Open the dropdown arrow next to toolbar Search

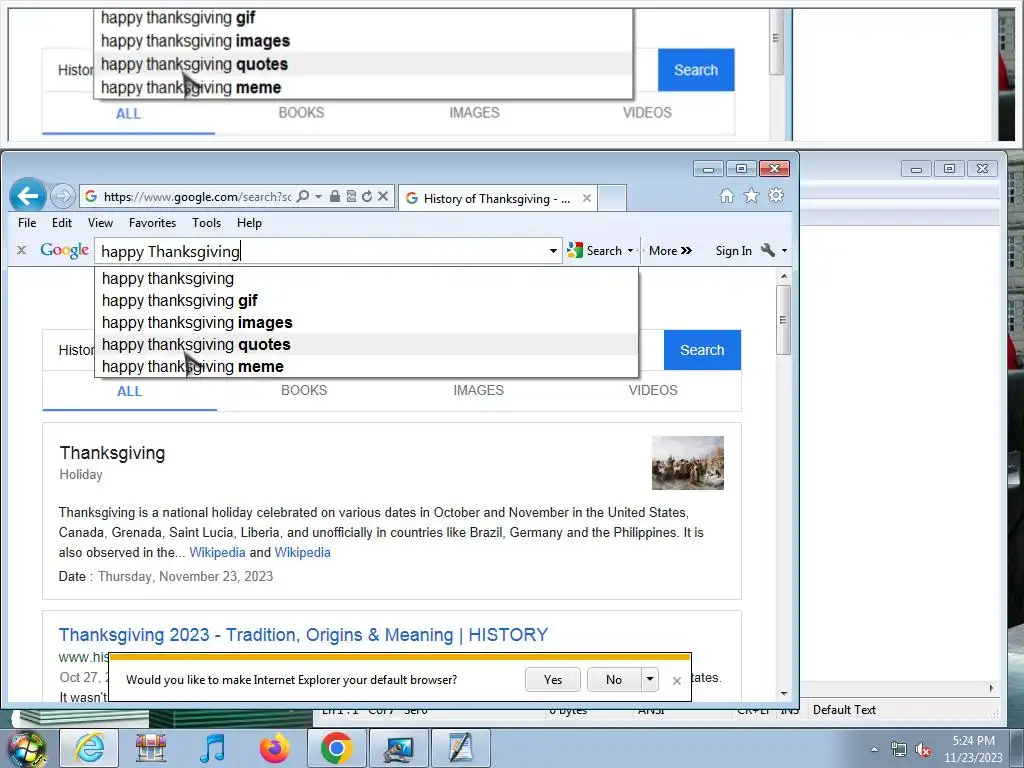(x=630, y=251)
